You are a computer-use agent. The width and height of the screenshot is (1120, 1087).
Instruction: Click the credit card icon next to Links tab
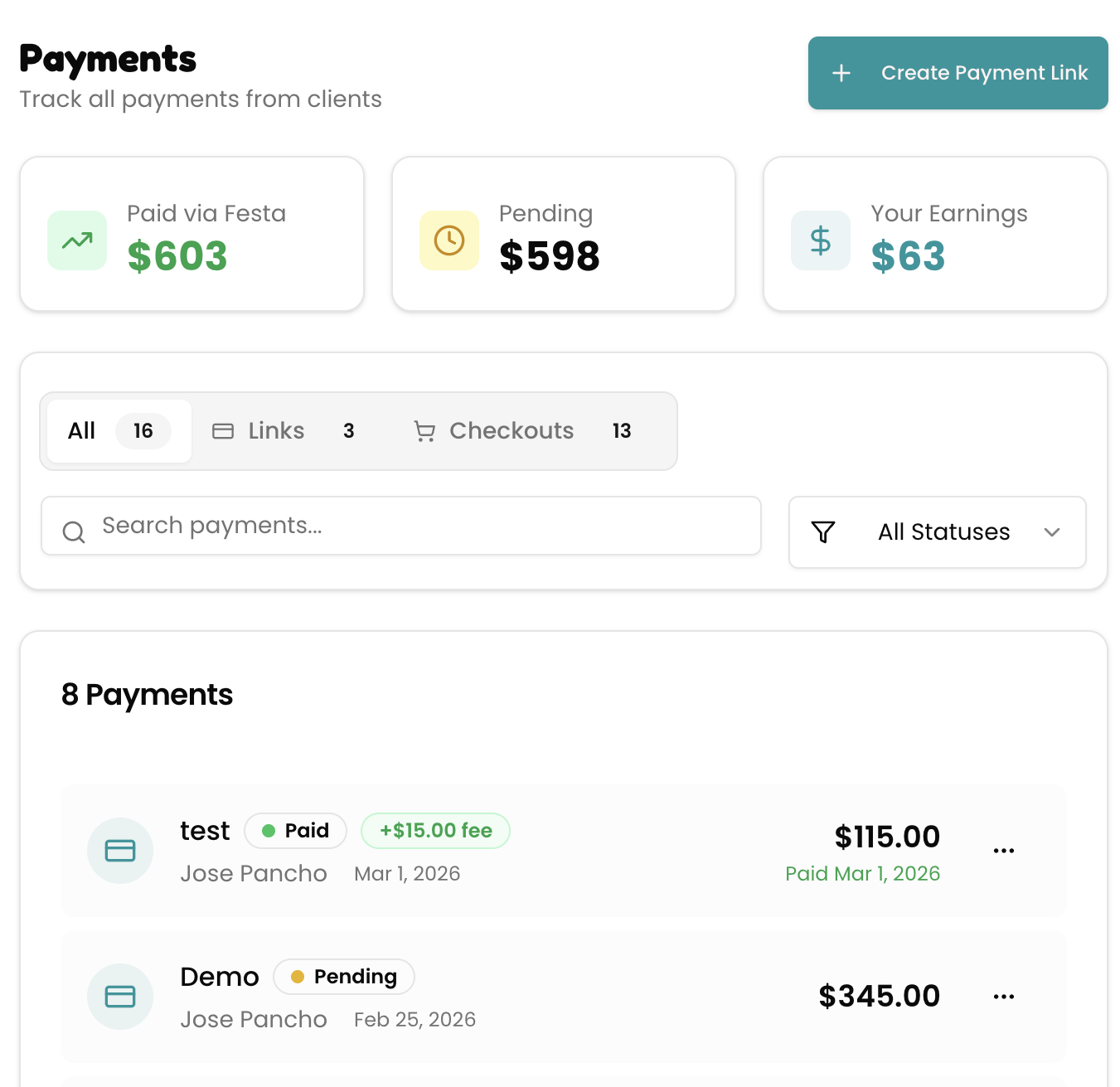tap(222, 431)
